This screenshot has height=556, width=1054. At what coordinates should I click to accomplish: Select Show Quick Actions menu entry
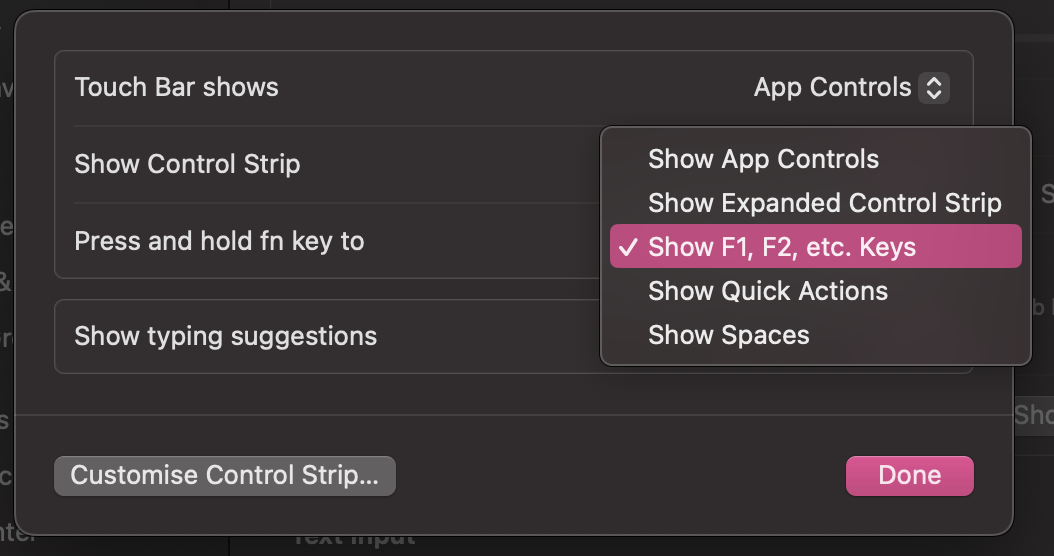[x=767, y=291]
